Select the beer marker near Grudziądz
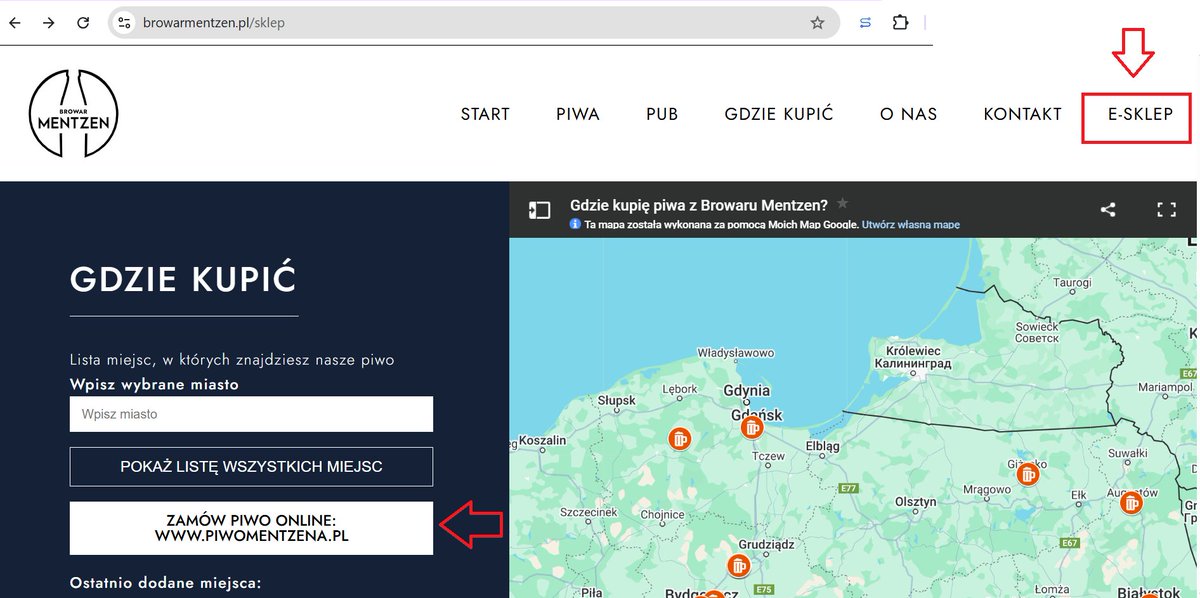Image resolution: width=1200 pixels, height=598 pixels. click(738, 566)
